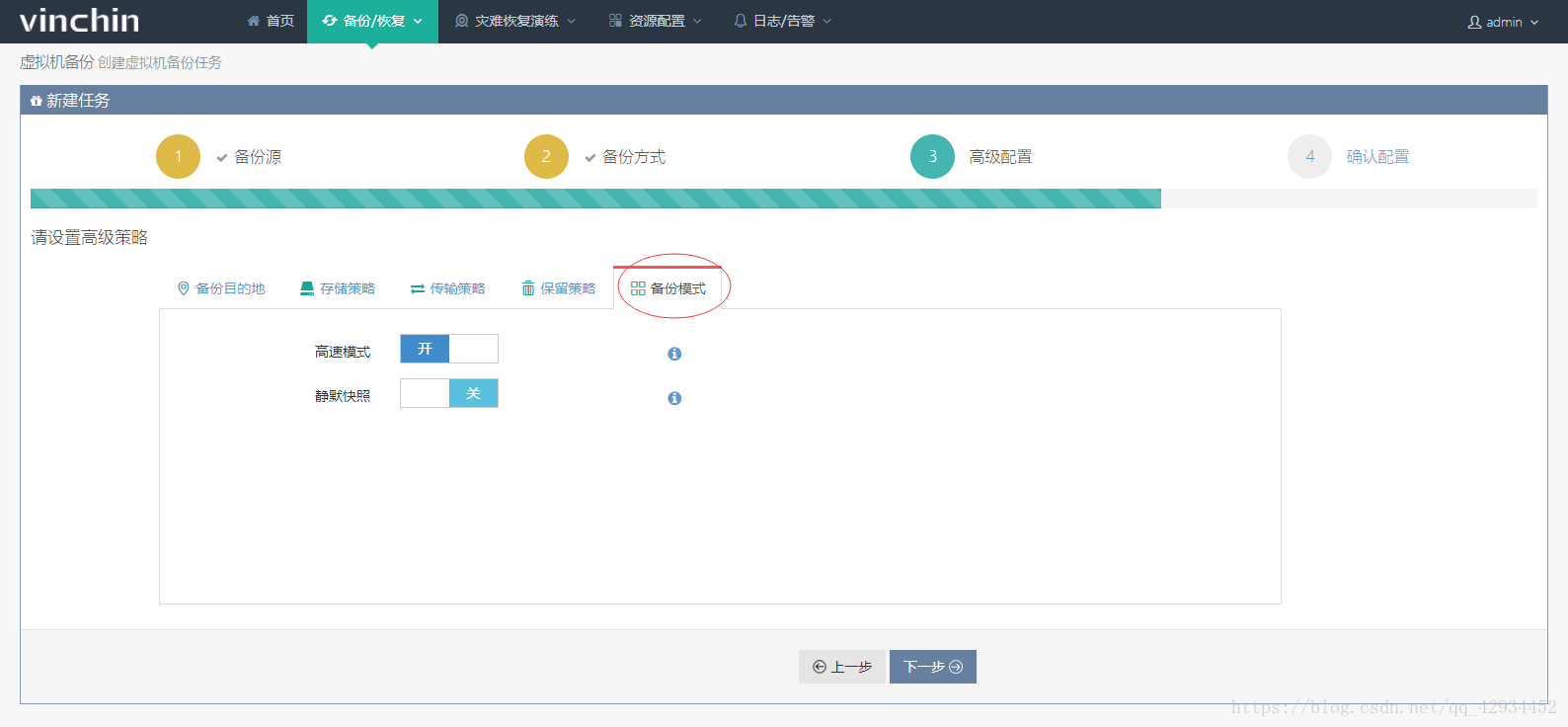Open the 存储策略 tab
This screenshot has height=727, width=1568.
pos(338,288)
